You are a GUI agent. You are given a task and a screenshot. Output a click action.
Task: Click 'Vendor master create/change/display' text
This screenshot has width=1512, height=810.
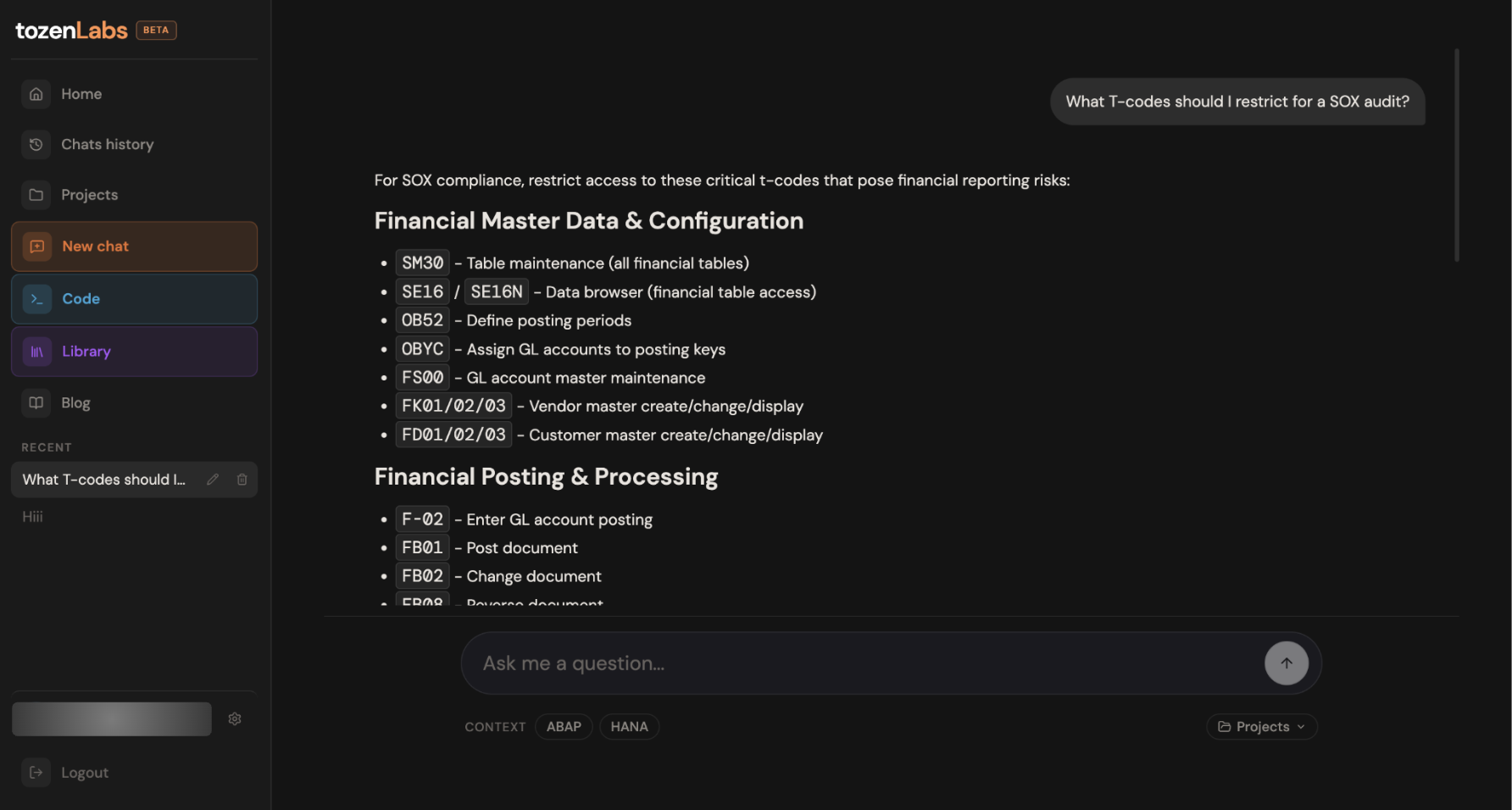coord(666,407)
